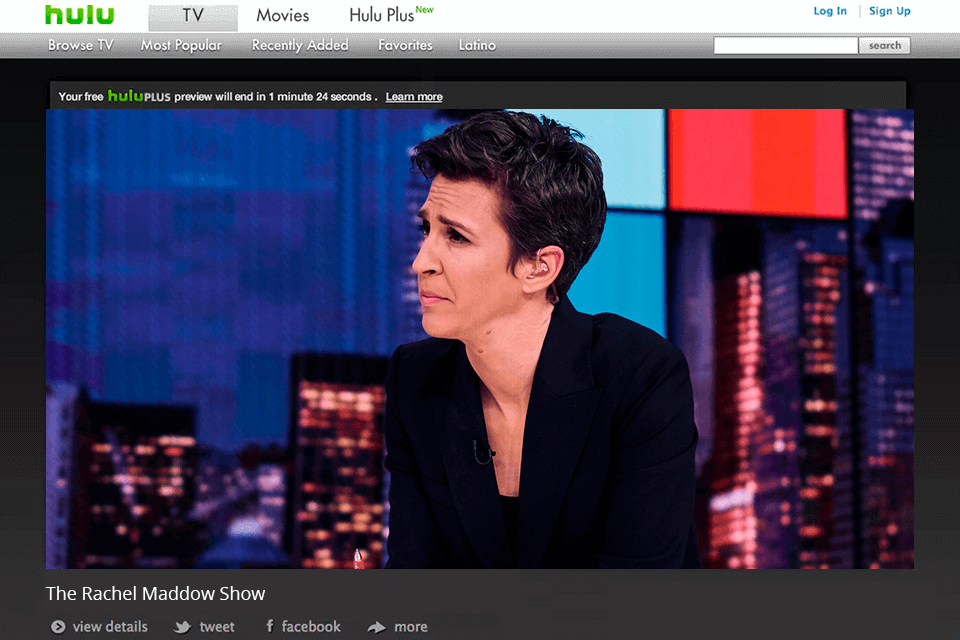Click the Log In link

[830, 11]
